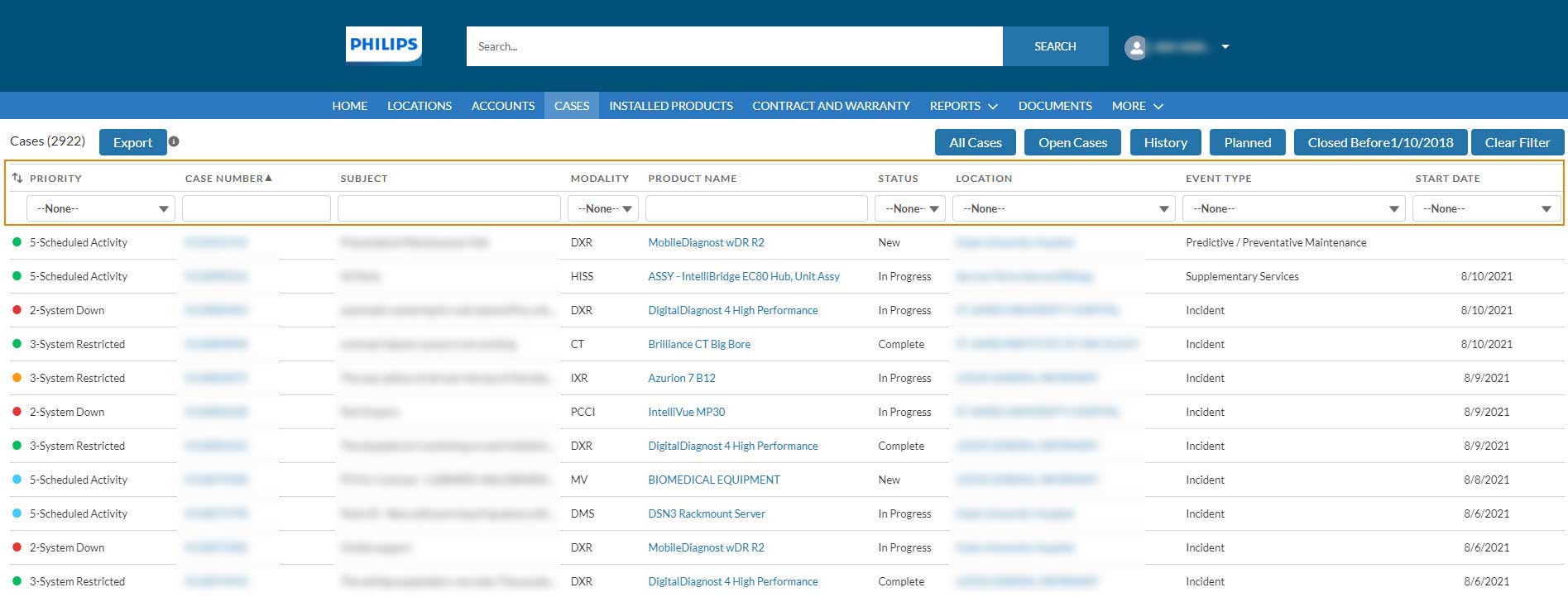Click the Subject filter text field
1568x597 pixels.
click(x=448, y=208)
